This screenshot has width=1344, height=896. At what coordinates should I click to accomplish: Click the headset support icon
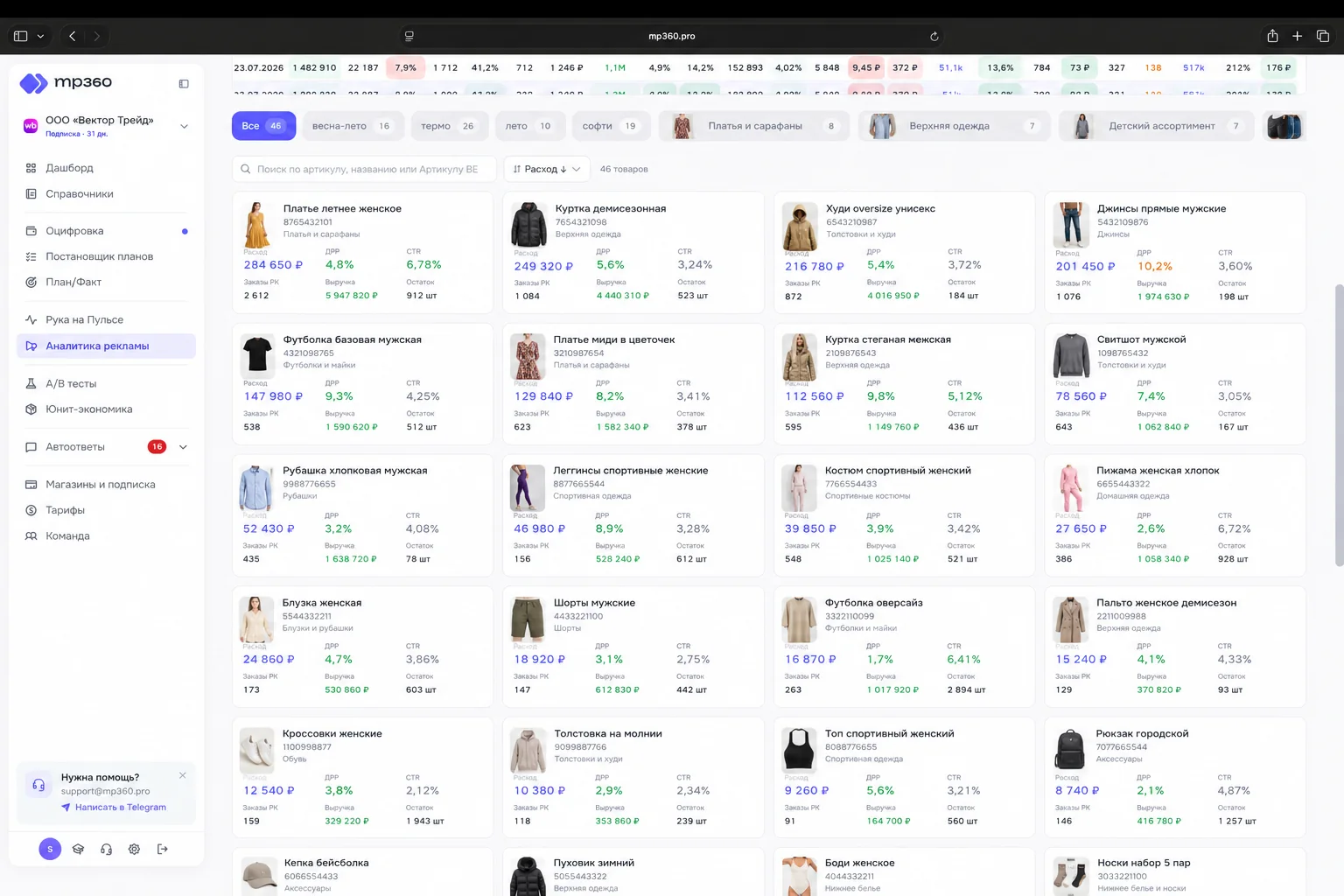pyautogui.click(x=106, y=849)
